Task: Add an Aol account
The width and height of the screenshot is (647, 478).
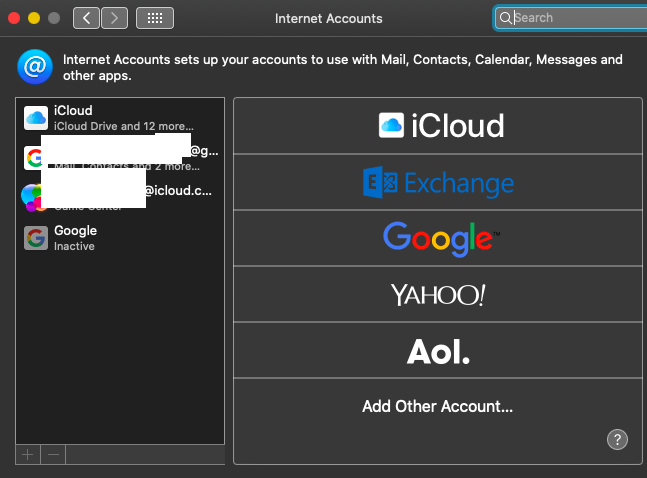Action: click(438, 351)
